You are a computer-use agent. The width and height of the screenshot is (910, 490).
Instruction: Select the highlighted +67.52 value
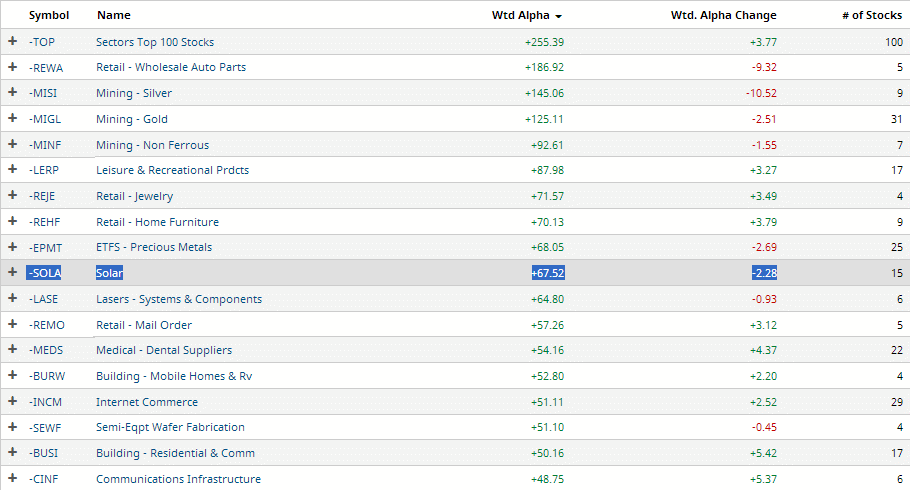point(547,273)
